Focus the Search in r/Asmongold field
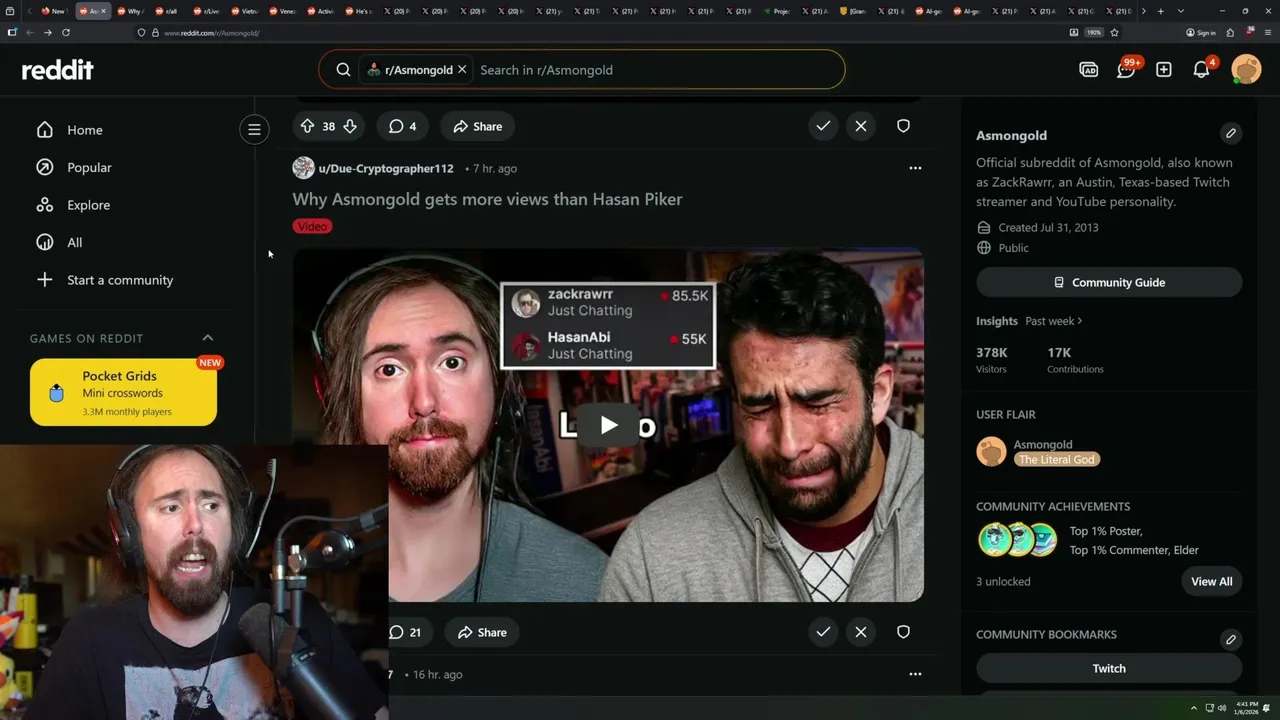 tap(655, 70)
